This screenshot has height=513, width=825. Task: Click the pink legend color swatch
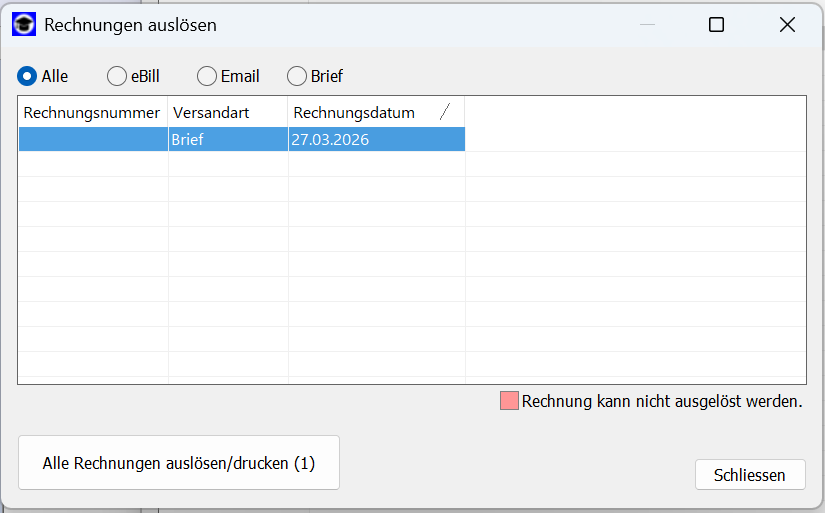click(x=509, y=401)
